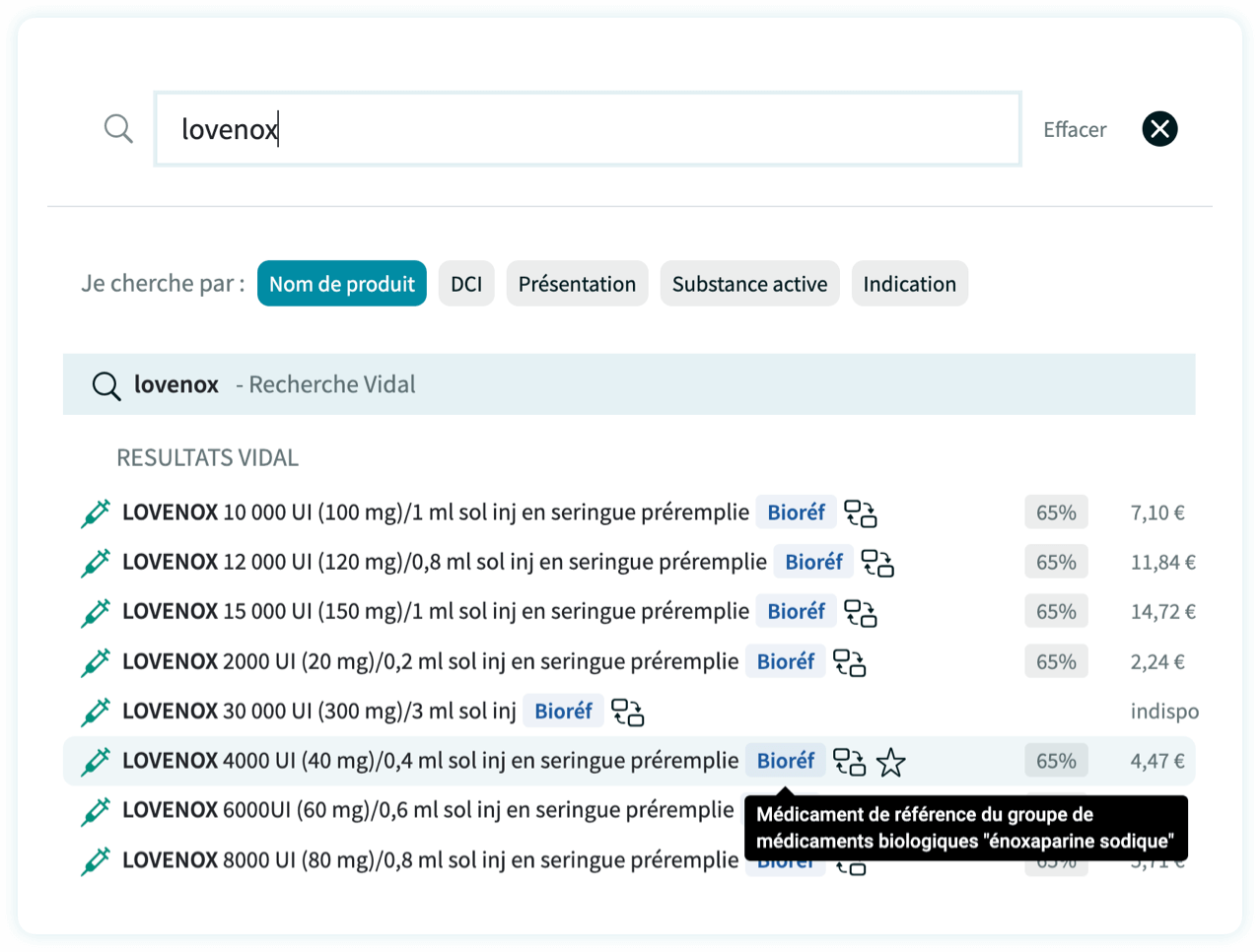Click the 14,72 € price
Viewport: 1260px width, 952px height.
pos(1163,611)
